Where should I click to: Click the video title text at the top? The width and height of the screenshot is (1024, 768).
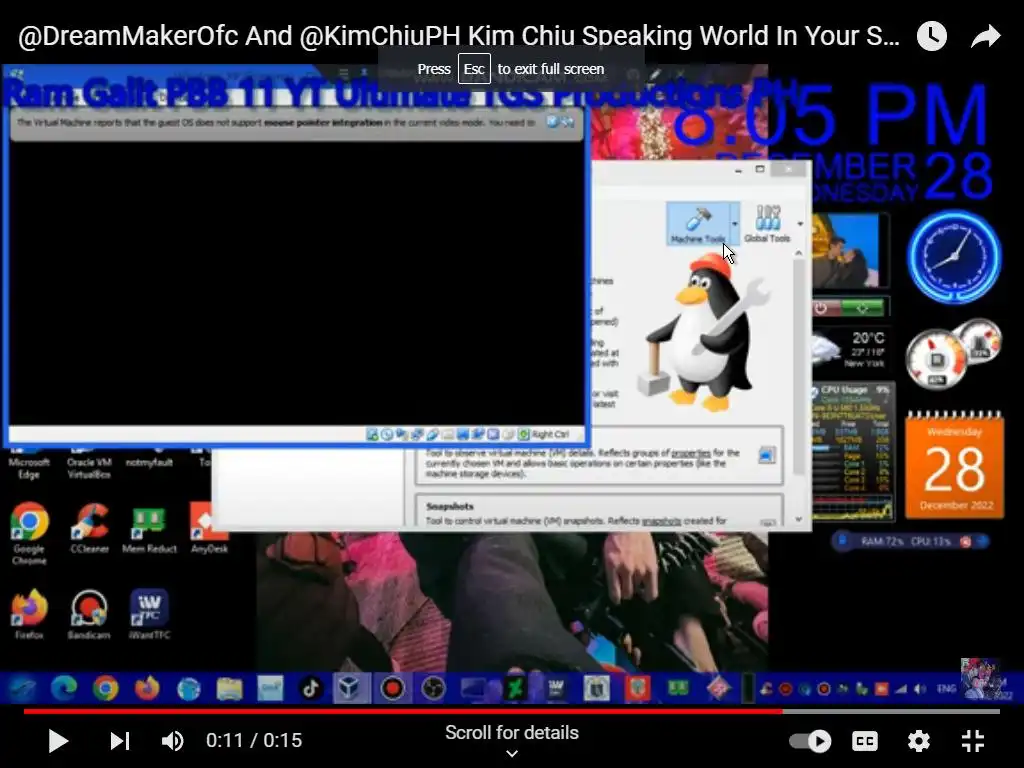click(459, 36)
